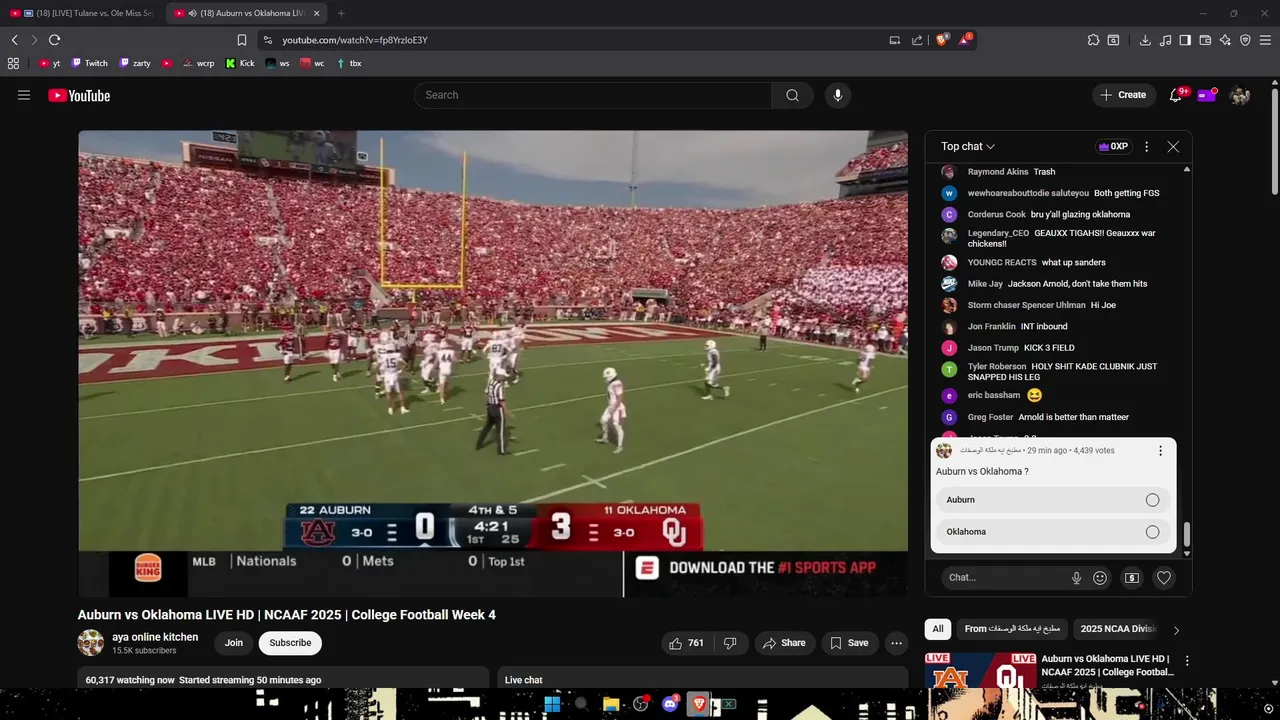The image size is (1280, 720).
Task: Start voice search with the microphone icon
Action: (838, 95)
